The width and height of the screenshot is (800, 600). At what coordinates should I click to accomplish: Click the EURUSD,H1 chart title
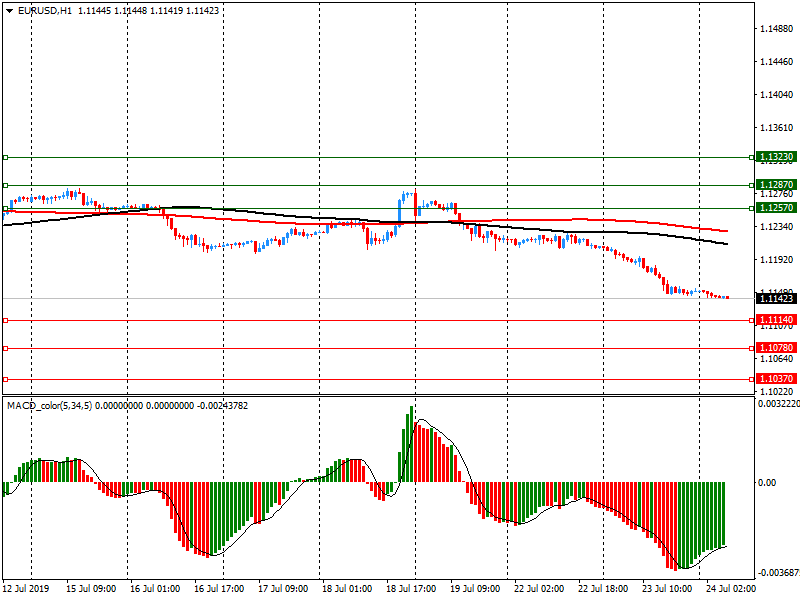coord(45,11)
